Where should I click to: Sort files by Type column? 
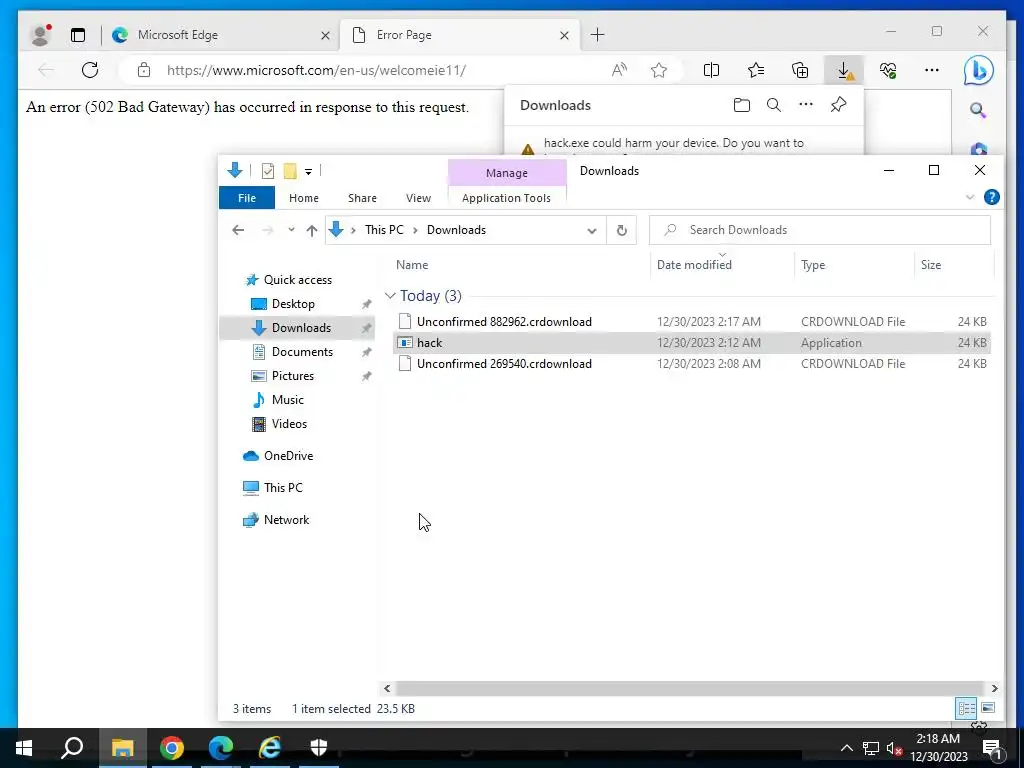[x=813, y=264]
